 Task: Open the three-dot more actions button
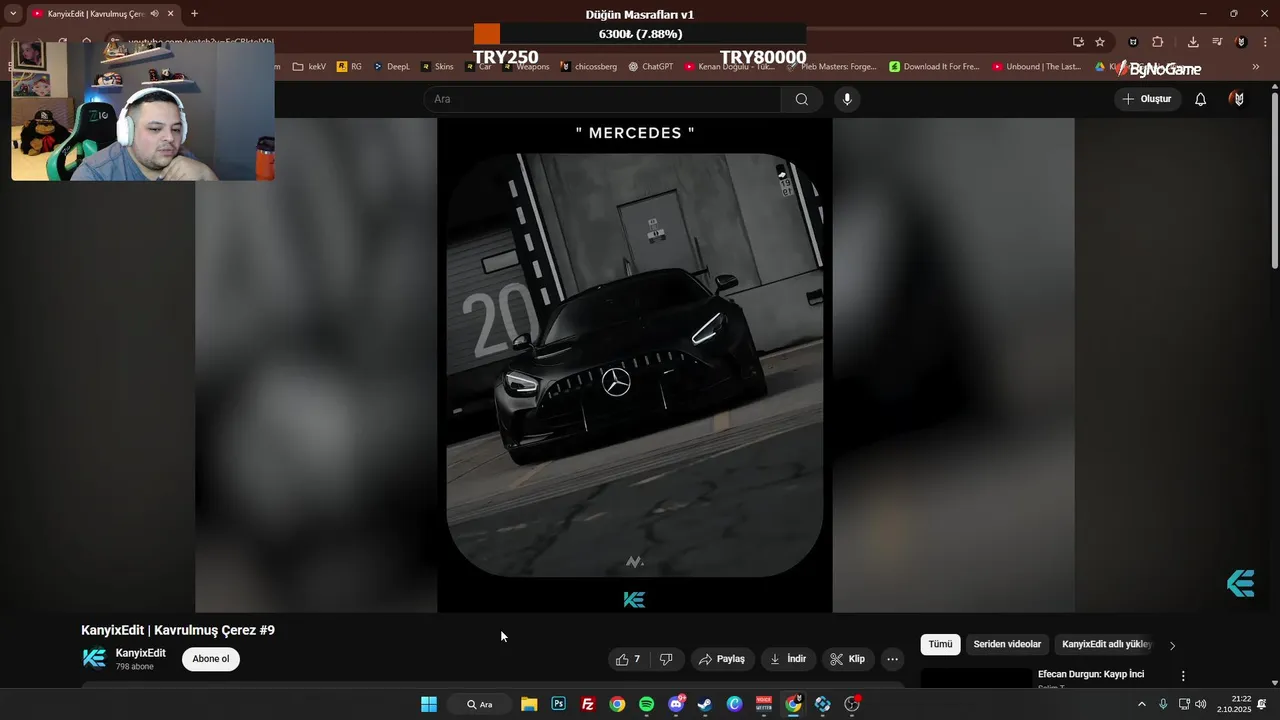pyautogui.click(x=893, y=659)
